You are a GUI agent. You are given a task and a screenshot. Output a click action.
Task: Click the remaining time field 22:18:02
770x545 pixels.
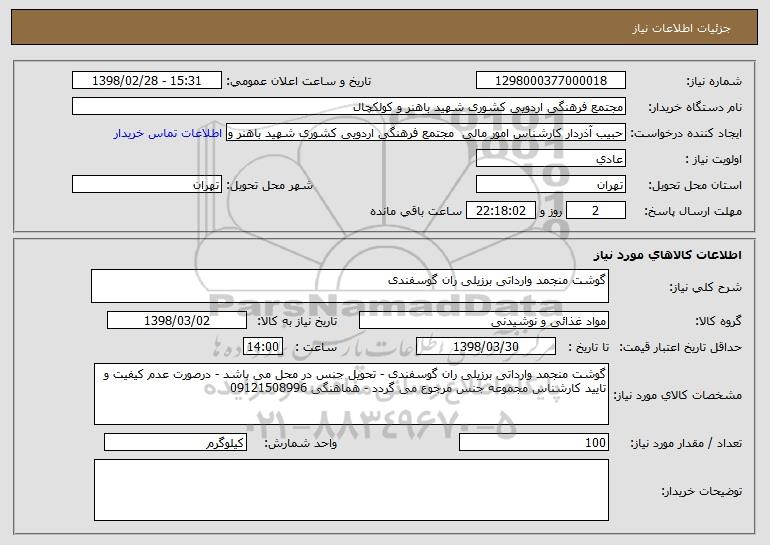[500, 211]
